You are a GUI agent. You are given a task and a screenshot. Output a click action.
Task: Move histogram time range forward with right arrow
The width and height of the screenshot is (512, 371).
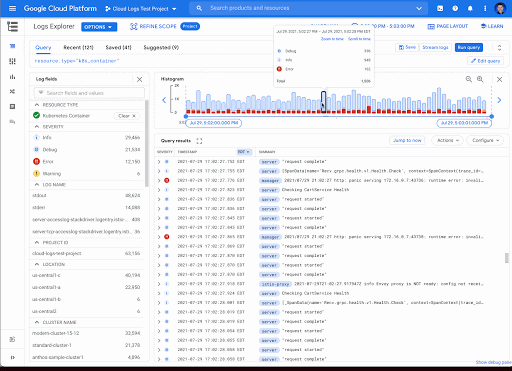point(499,100)
